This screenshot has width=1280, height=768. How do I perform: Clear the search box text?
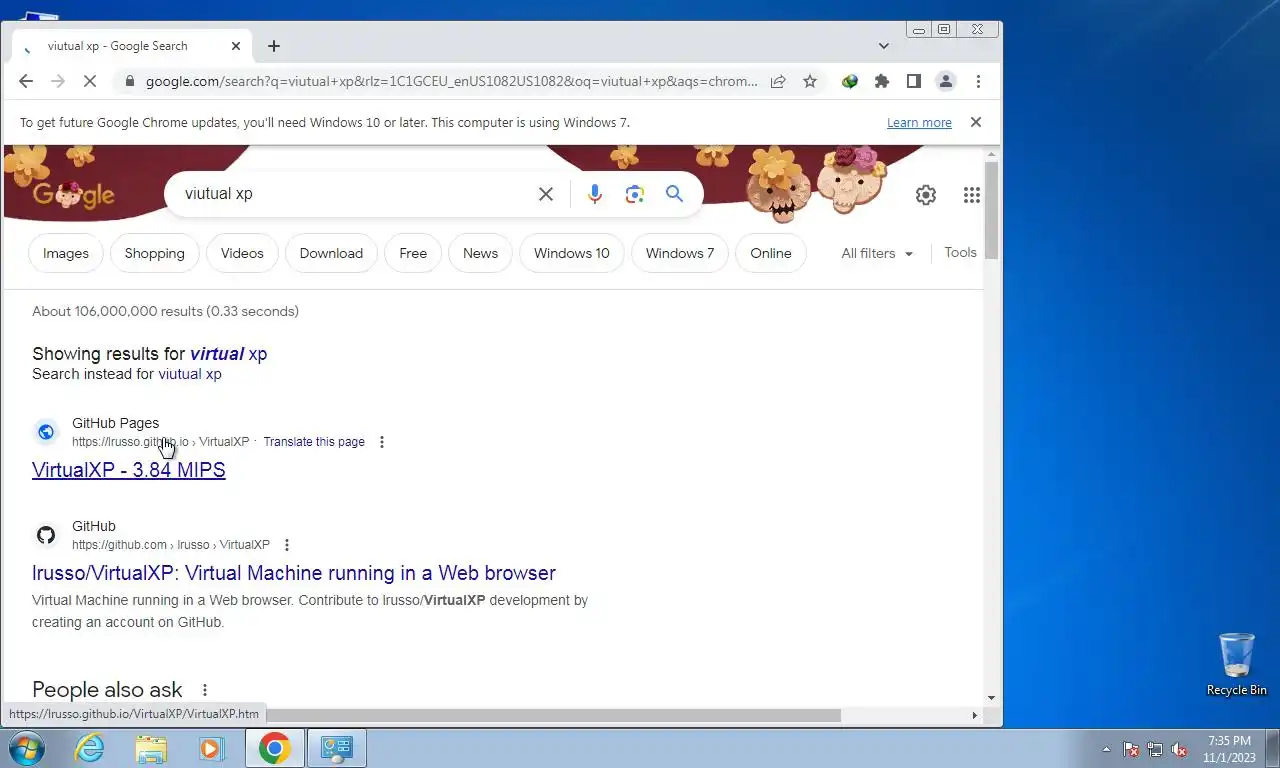click(546, 194)
